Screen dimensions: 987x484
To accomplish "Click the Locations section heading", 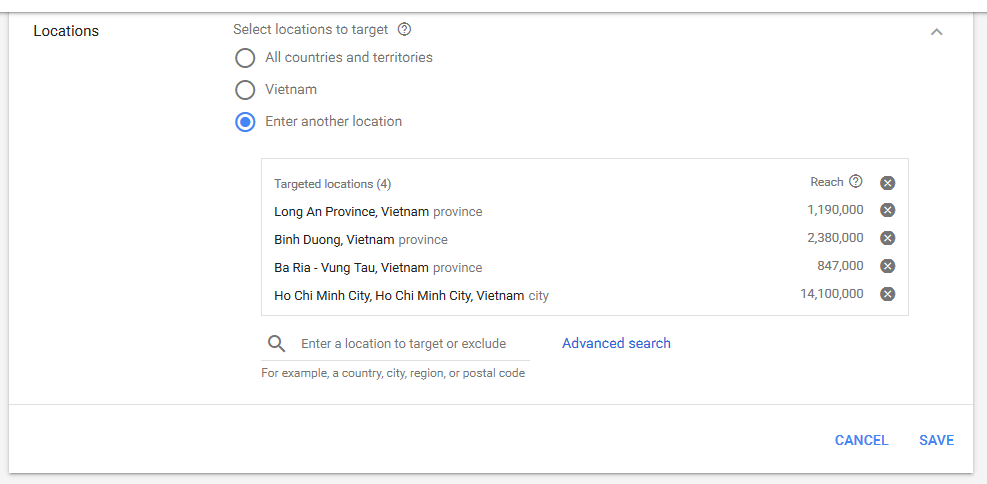I will pos(66,31).
